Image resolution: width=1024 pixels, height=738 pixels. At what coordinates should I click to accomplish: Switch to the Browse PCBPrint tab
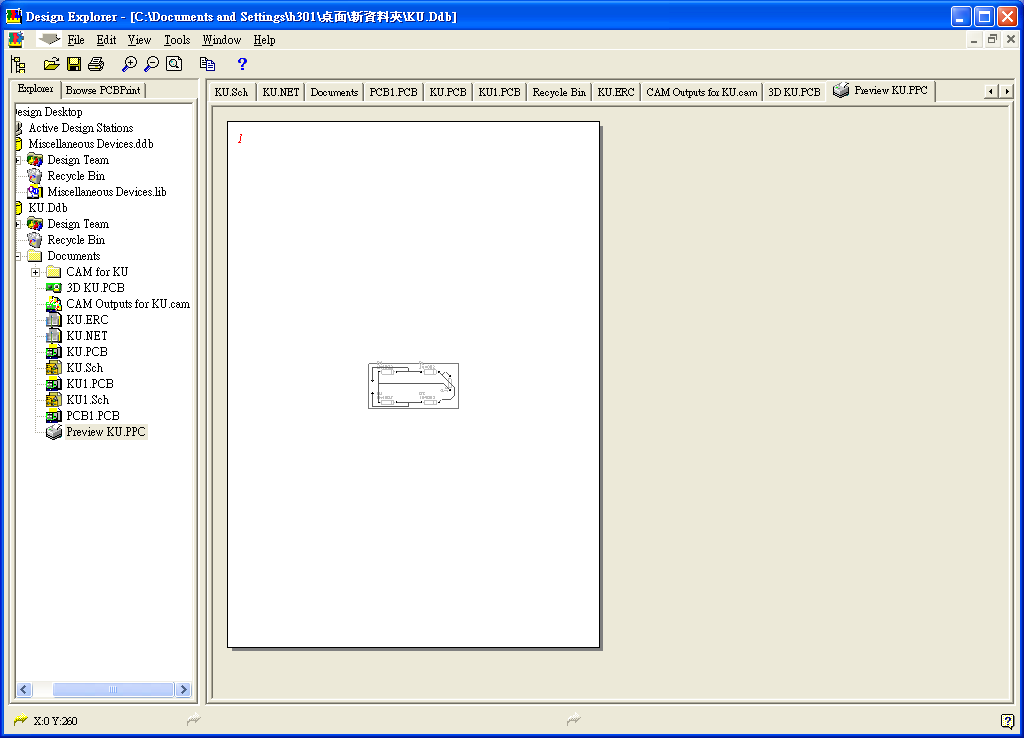103,90
